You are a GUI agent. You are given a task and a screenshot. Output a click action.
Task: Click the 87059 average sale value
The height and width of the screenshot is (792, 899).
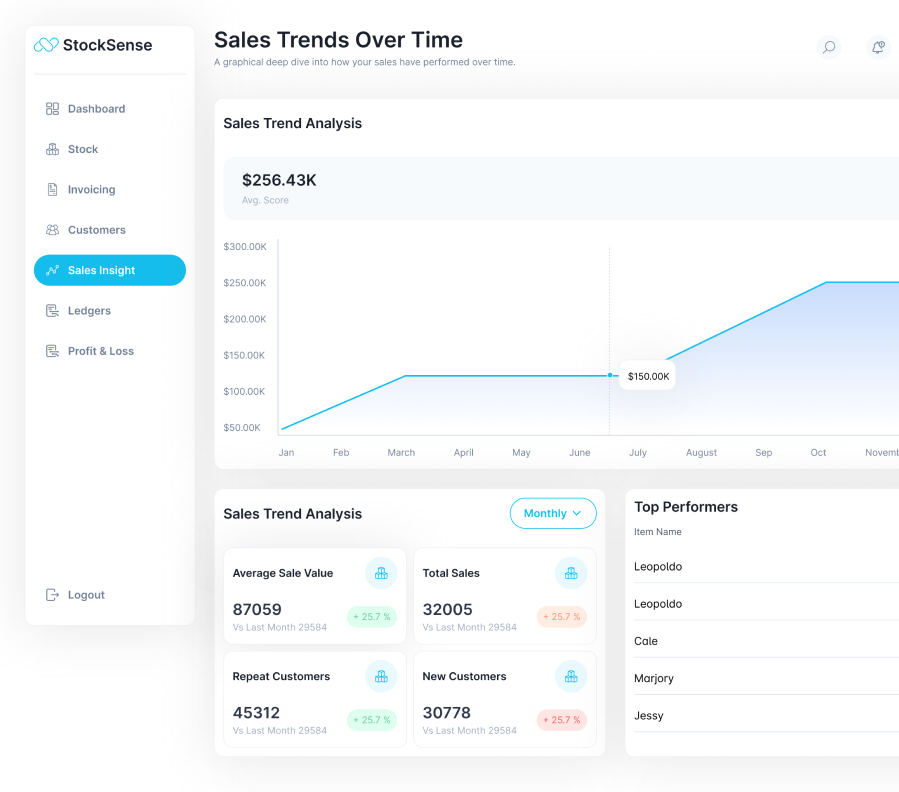tap(257, 609)
